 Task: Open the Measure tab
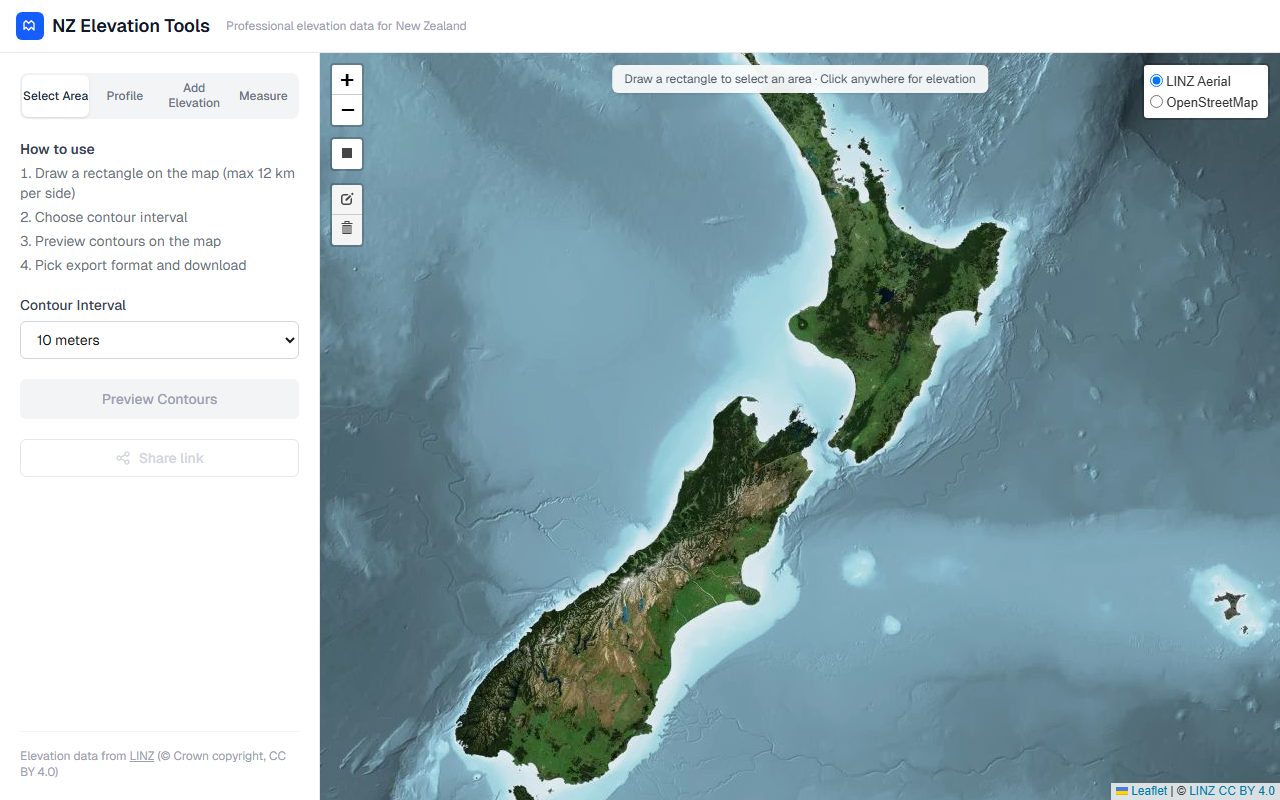(x=263, y=96)
